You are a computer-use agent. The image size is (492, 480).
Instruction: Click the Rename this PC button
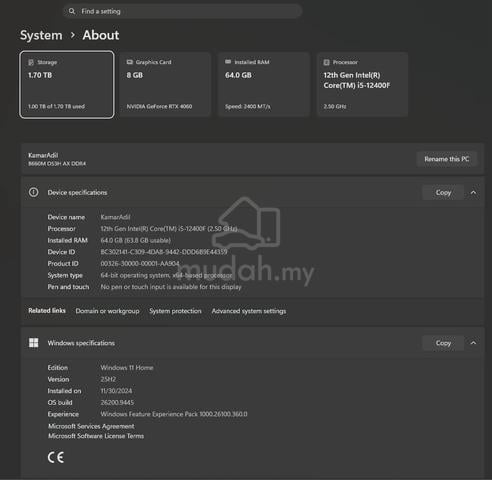[x=447, y=159]
